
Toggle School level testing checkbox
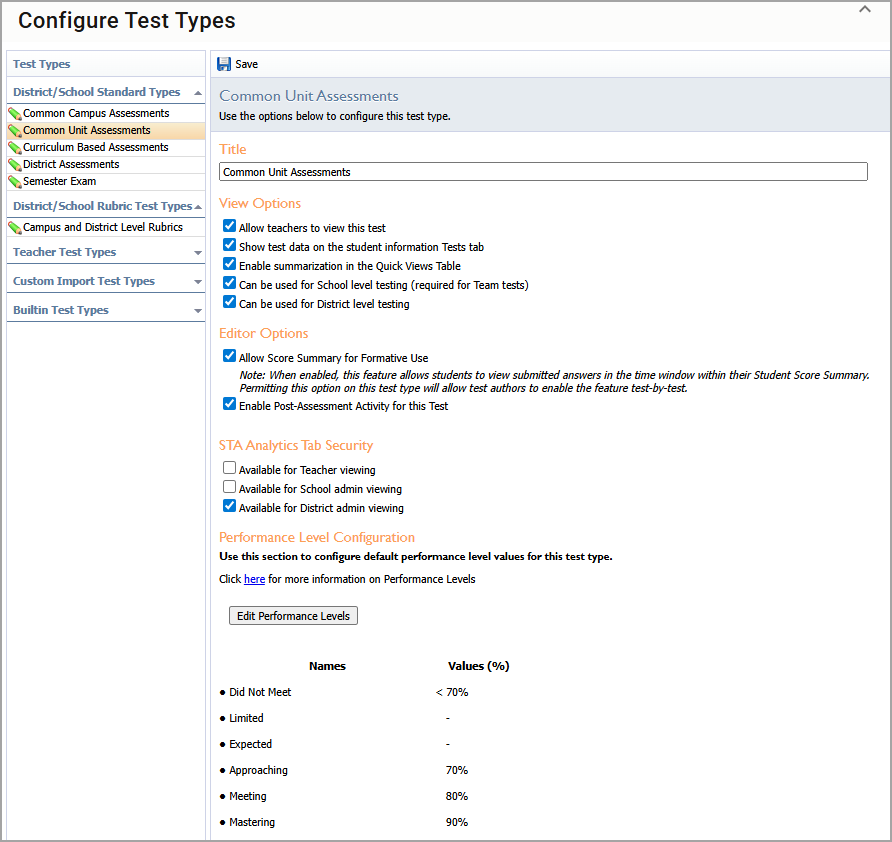229,283
